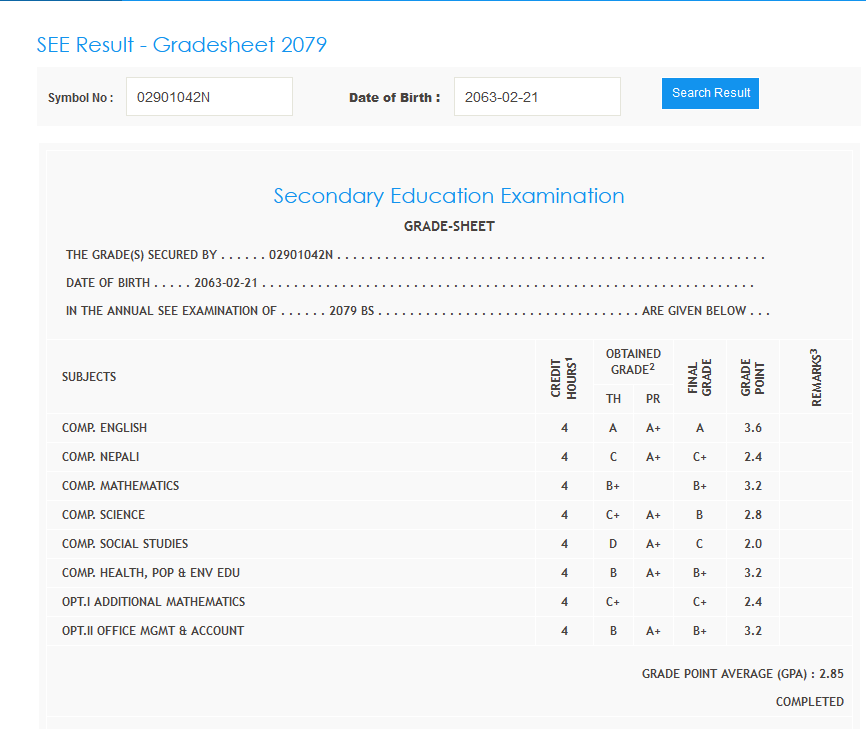Click the Symbol No input field
The image size is (866, 729).
pos(209,97)
